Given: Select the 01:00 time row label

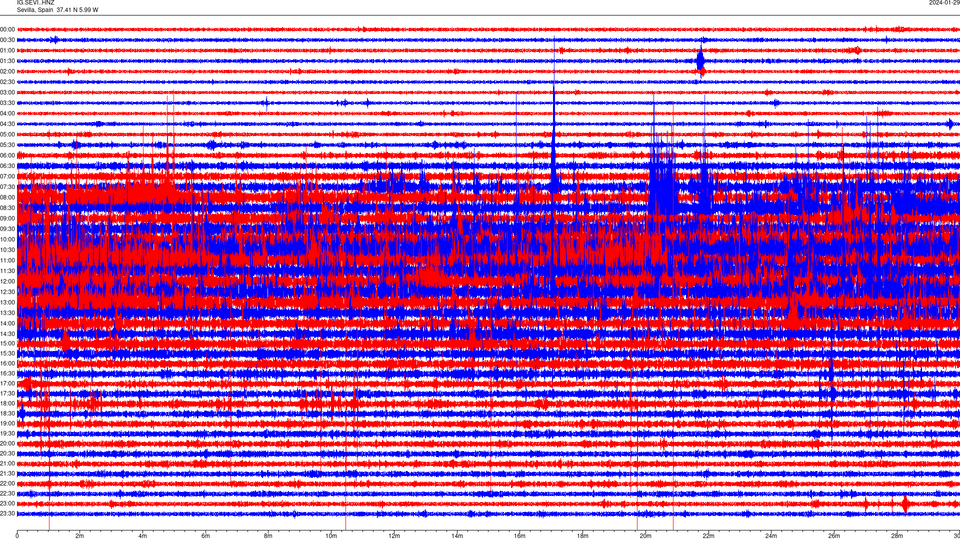Looking at the screenshot, I should point(7,50).
